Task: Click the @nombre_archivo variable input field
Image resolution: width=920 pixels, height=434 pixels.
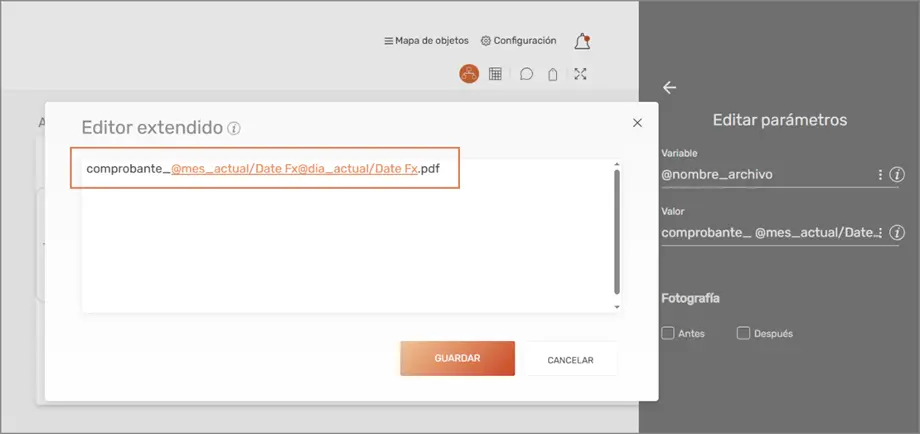Action: point(765,174)
